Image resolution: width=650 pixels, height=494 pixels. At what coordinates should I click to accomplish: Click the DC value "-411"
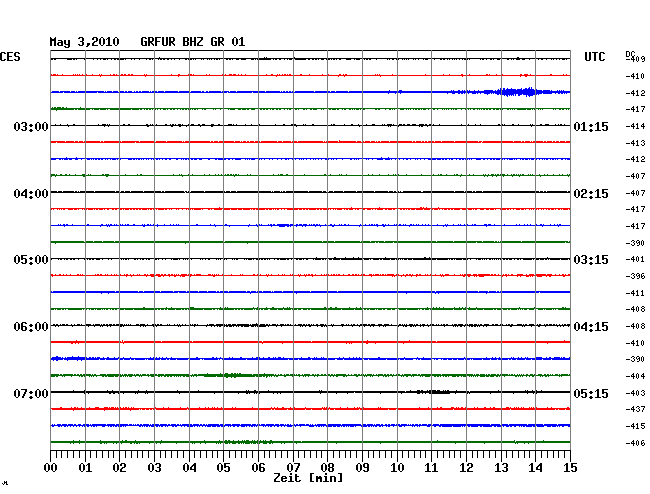(x=635, y=293)
